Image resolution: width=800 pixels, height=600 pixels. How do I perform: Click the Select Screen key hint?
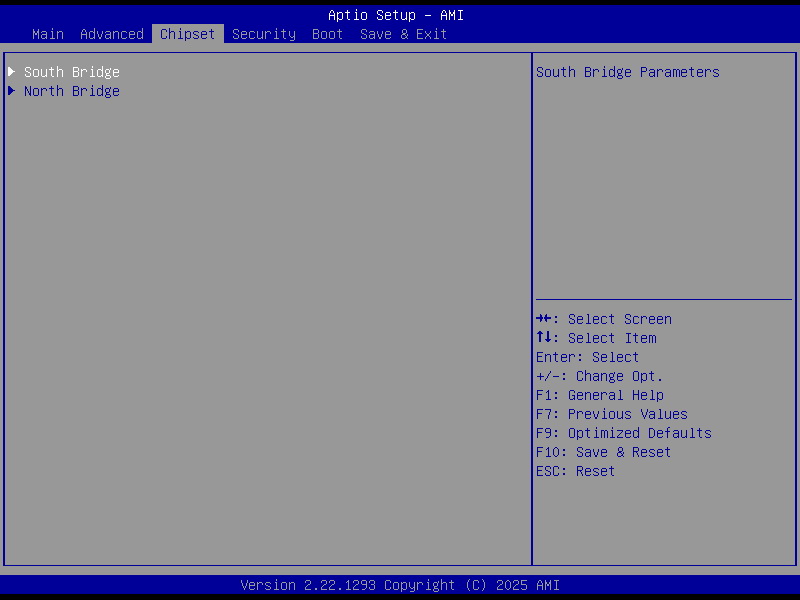(x=604, y=319)
